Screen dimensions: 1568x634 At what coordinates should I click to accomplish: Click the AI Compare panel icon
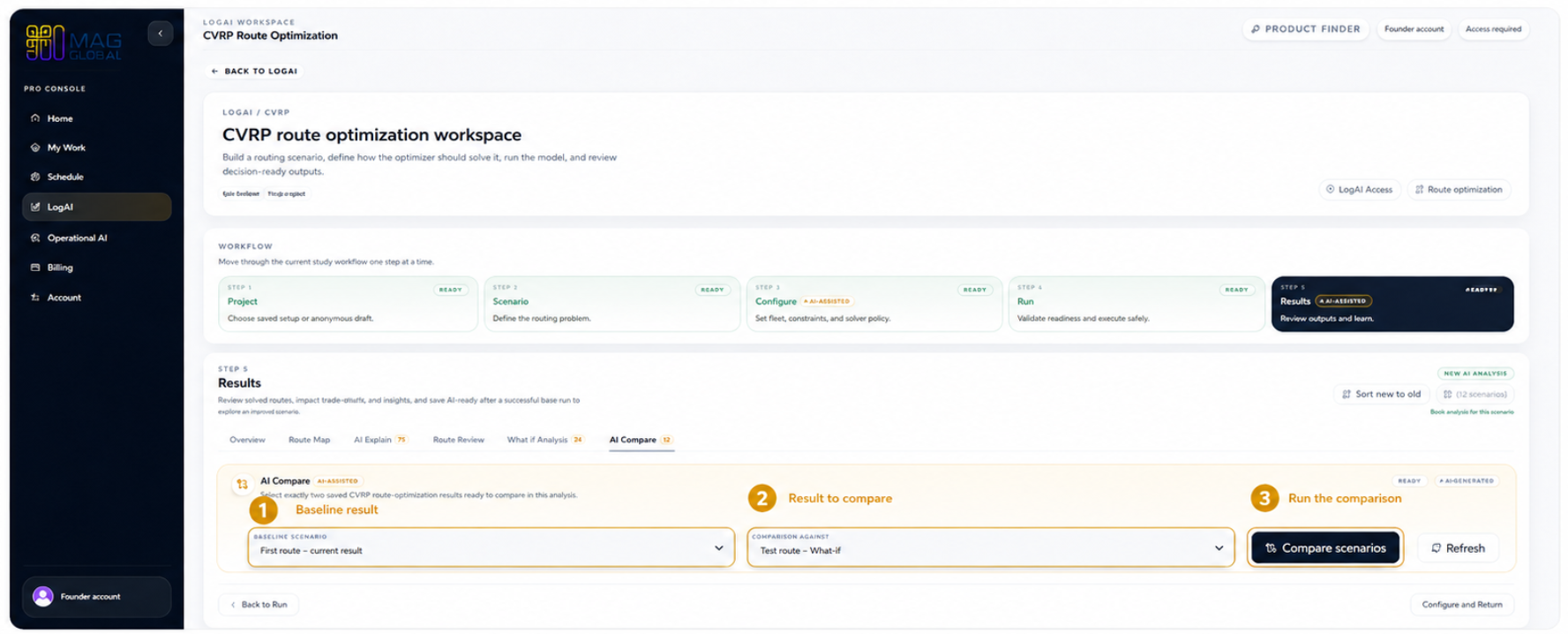(242, 484)
